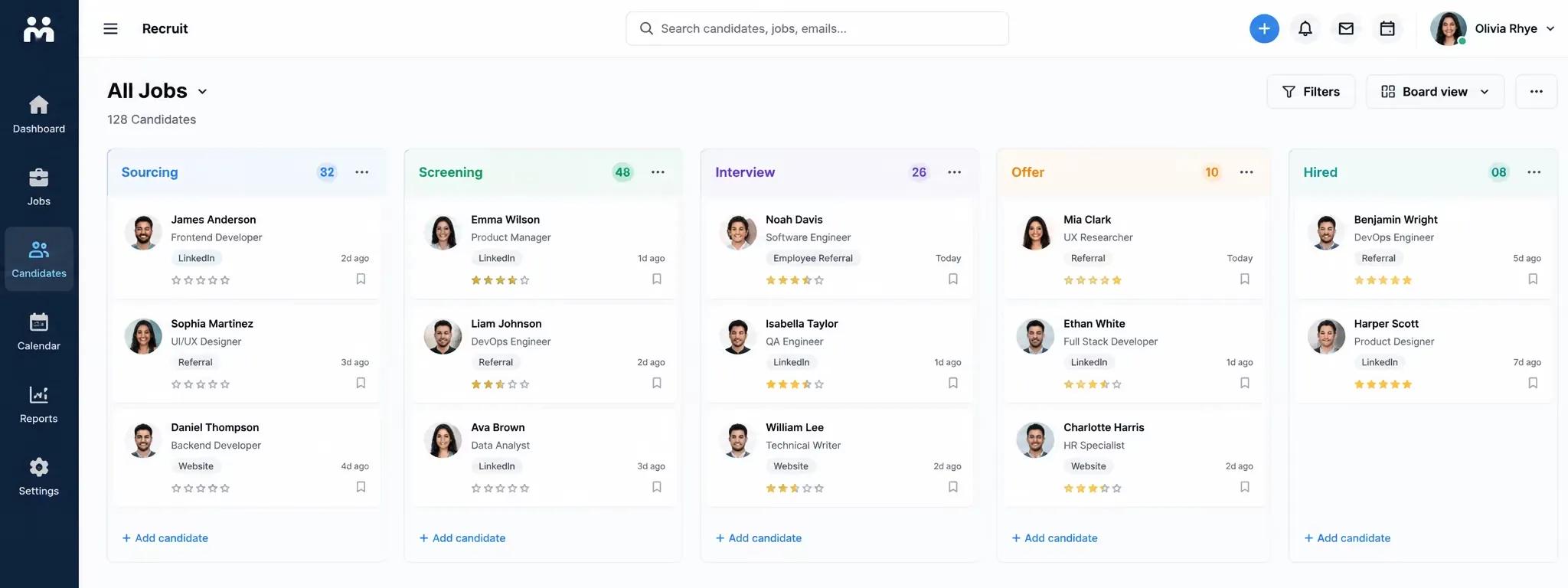Open page-level more options button
Screen dimensions: 1568x588
pyautogui.click(x=1537, y=91)
